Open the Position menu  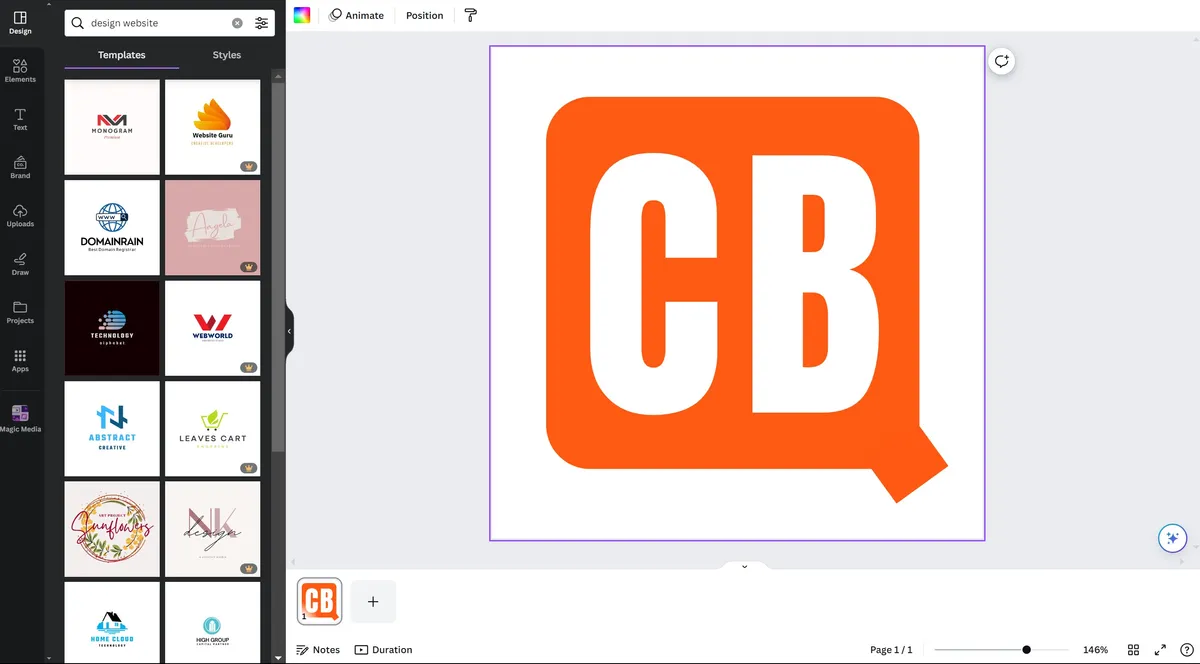click(424, 15)
